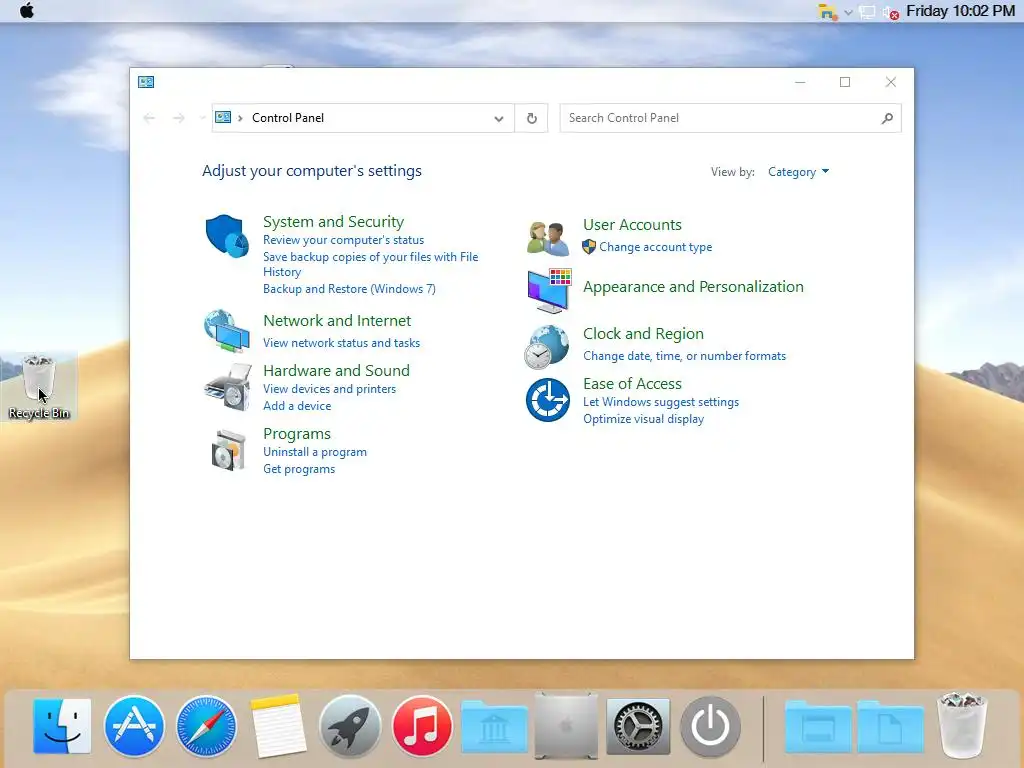Open Review your computer's status

click(x=344, y=240)
